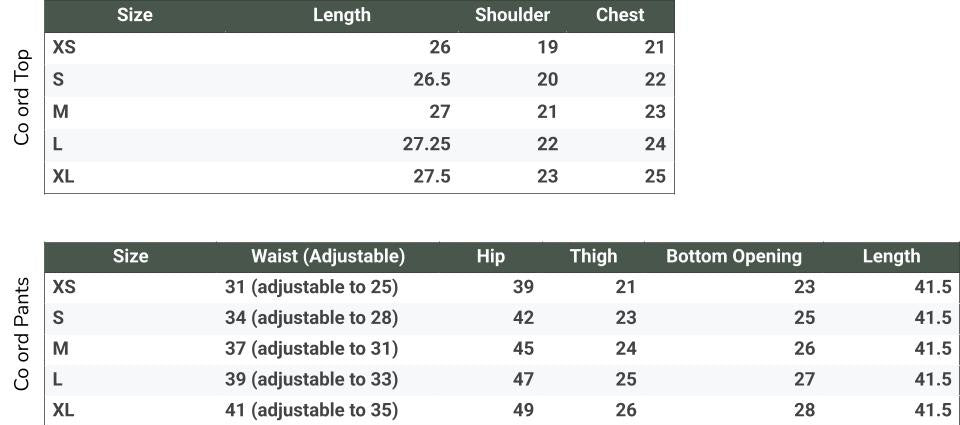
Task: Select the XS row in Co ord Top table
Action: [x=64, y=47]
